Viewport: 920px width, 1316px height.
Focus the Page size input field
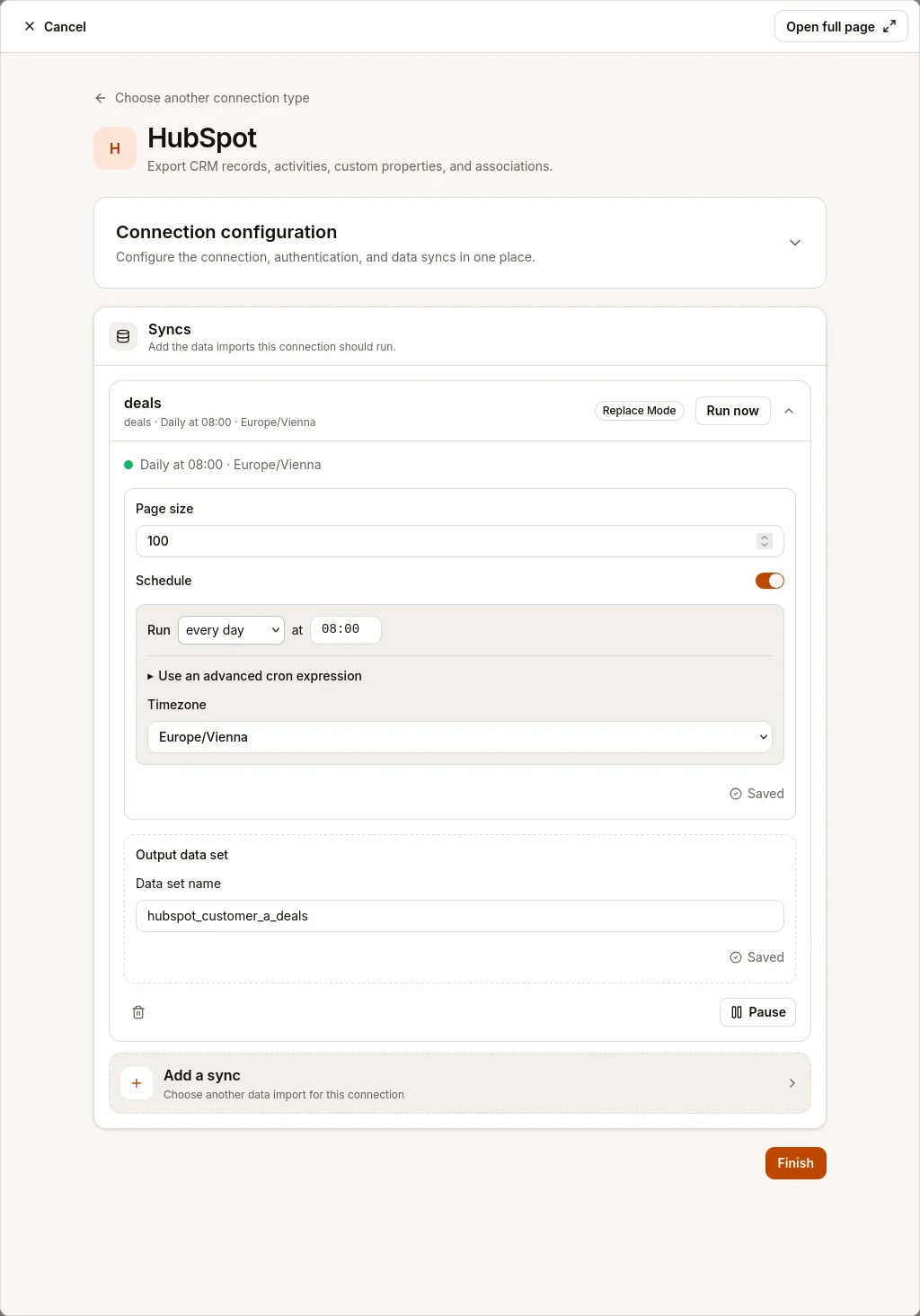pos(460,541)
